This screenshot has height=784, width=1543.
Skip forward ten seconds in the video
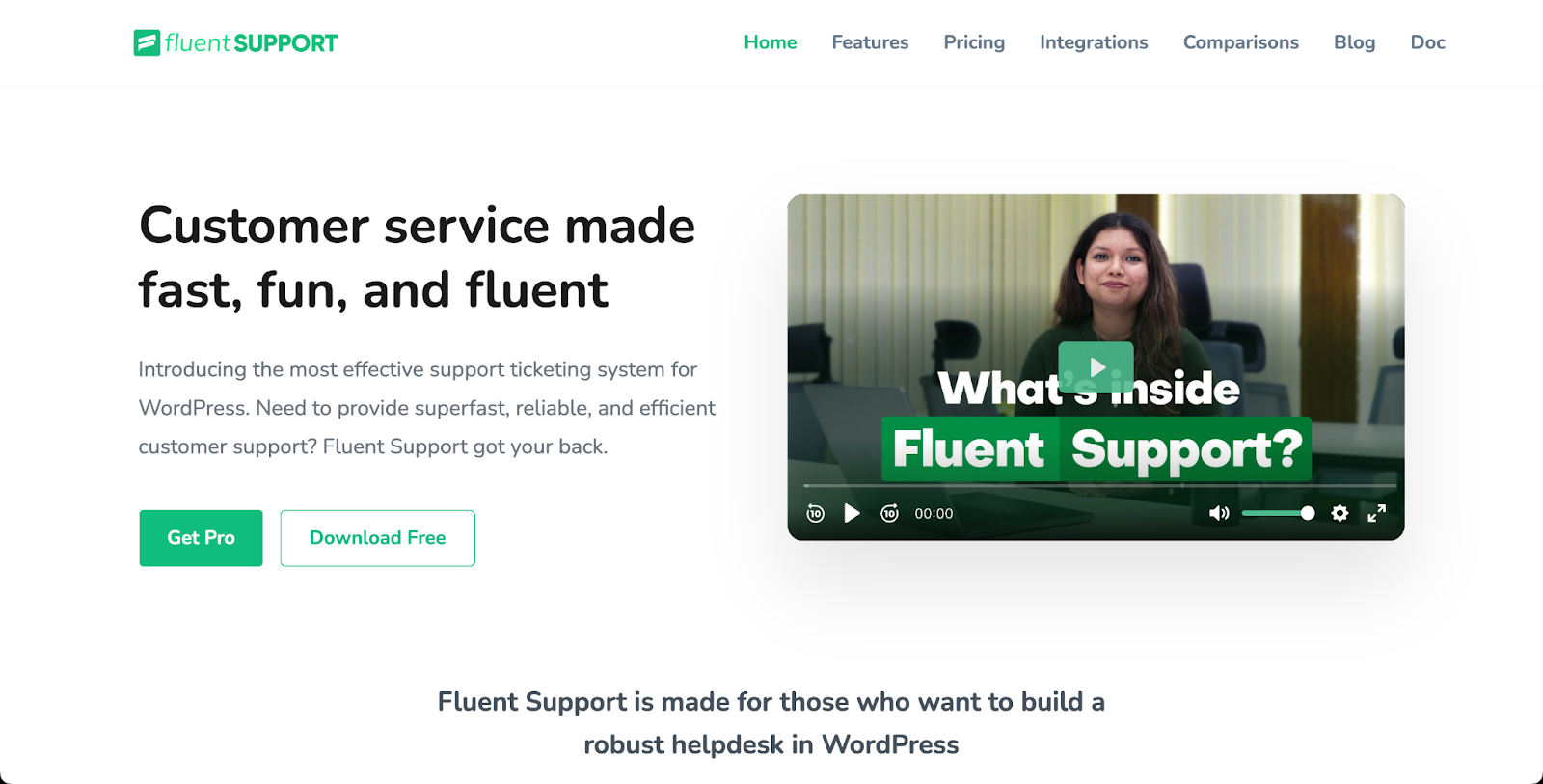click(889, 513)
